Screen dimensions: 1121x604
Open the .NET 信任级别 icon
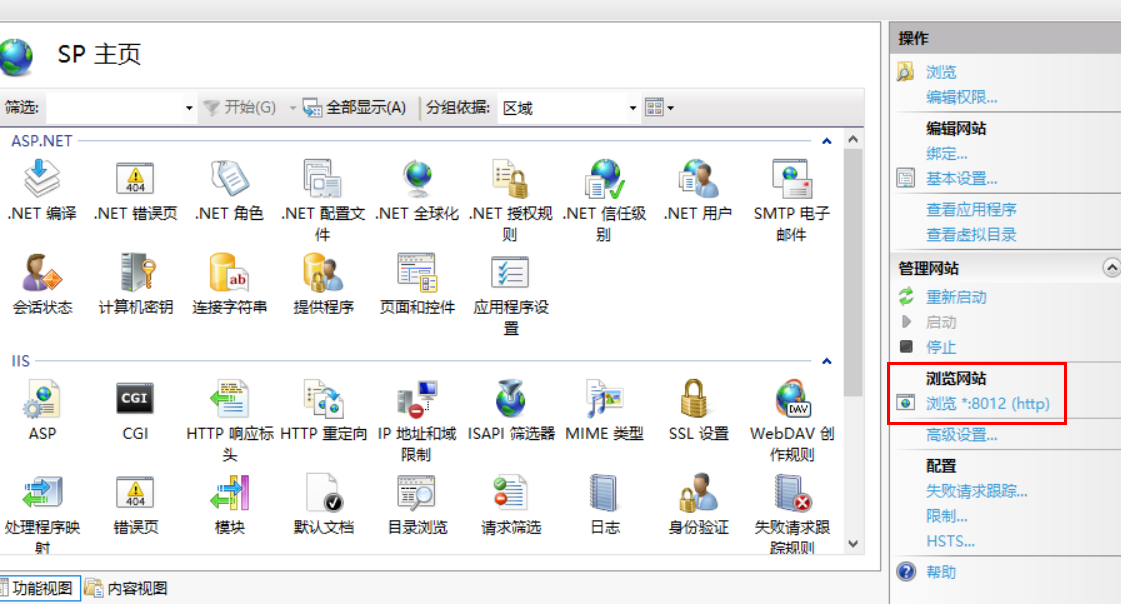[x=604, y=179]
